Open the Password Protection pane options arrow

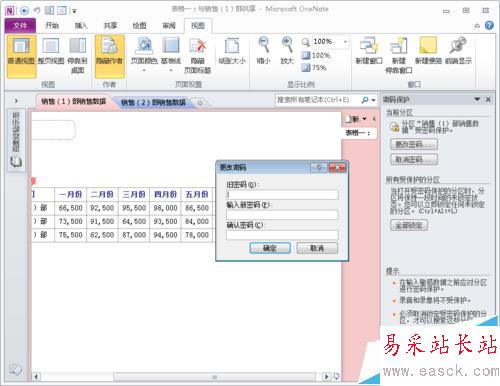coord(477,99)
